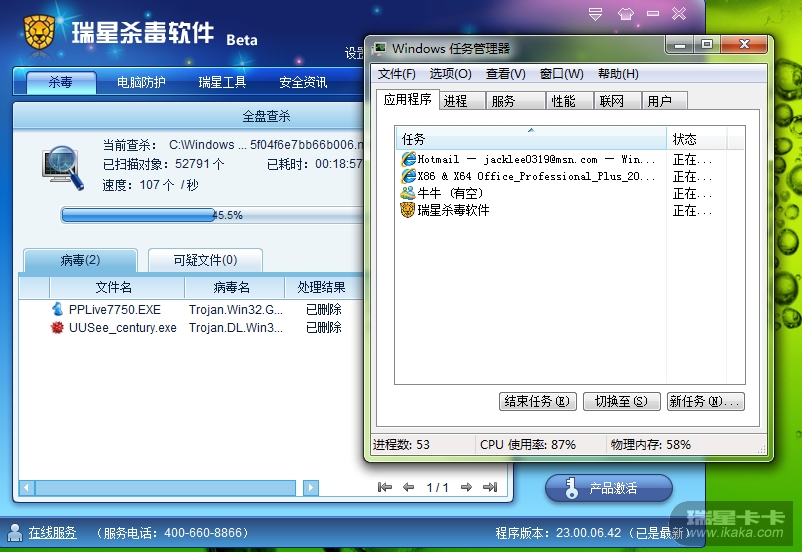Screen dimensions: 802x552
Task: Click the virus list horizontal scrollbar thumb
Action: (x=165, y=488)
